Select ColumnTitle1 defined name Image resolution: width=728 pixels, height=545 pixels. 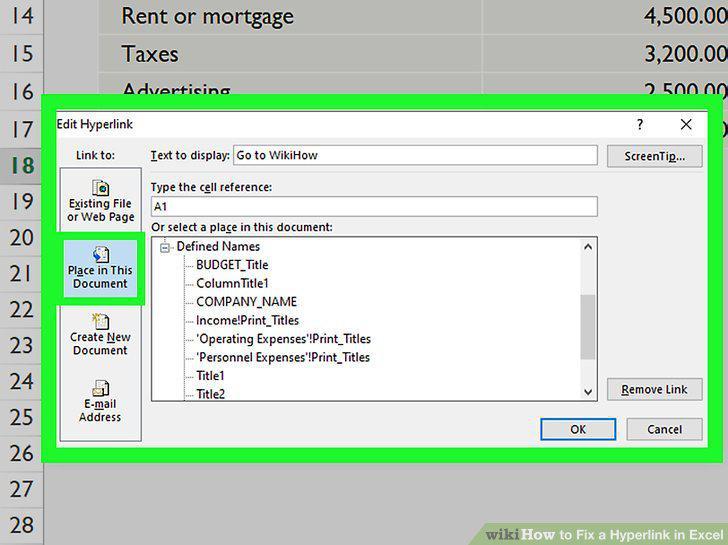[232, 283]
